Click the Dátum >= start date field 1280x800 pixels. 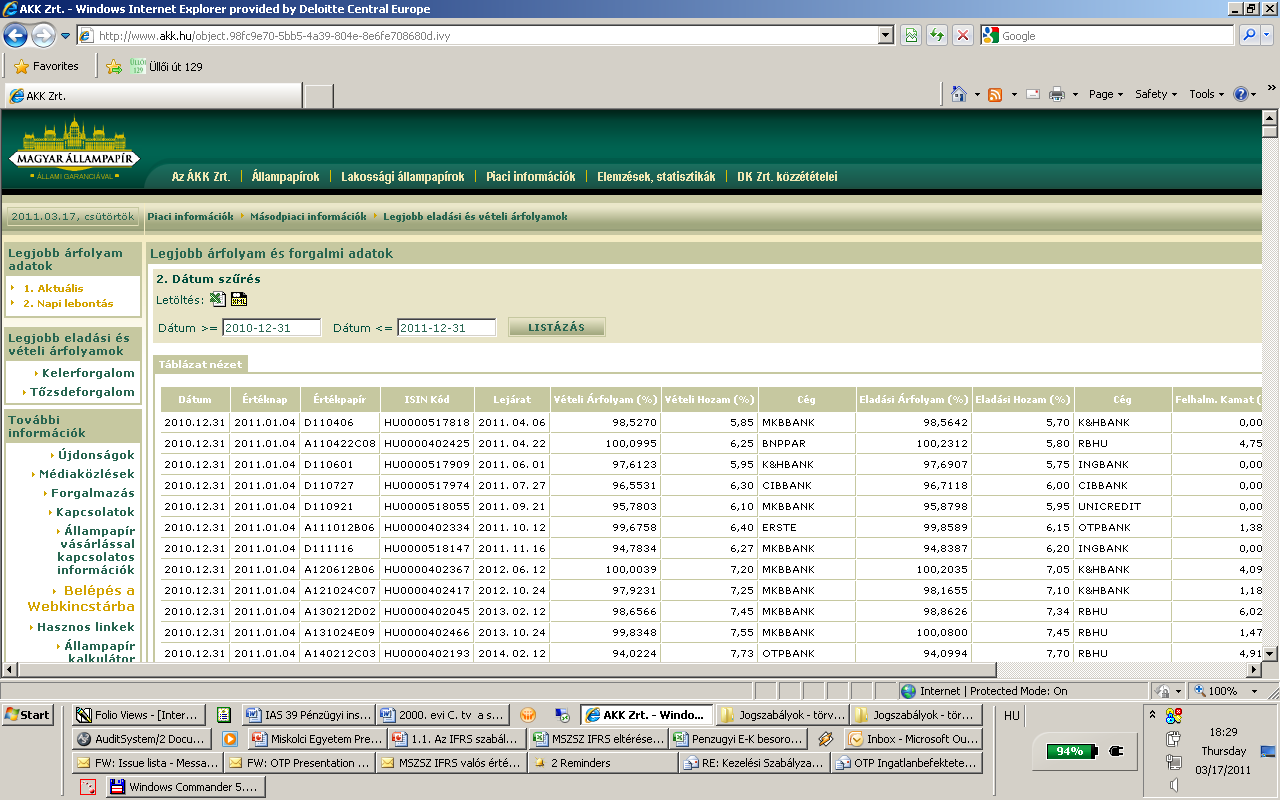tap(271, 327)
